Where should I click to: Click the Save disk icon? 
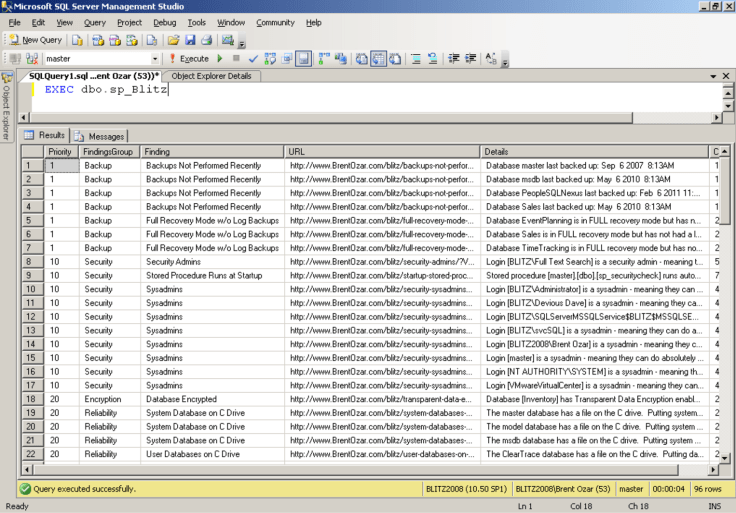(x=189, y=40)
